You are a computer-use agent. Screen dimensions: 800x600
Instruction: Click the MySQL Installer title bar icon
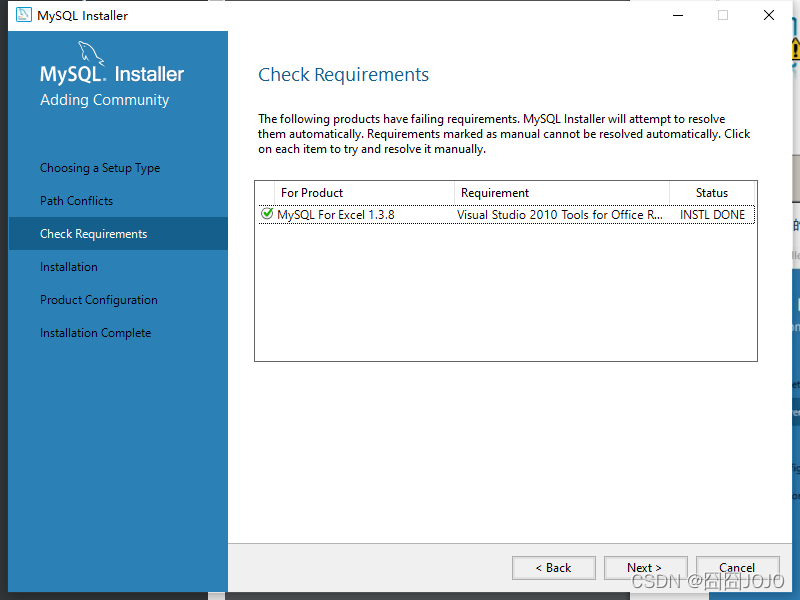coord(23,15)
